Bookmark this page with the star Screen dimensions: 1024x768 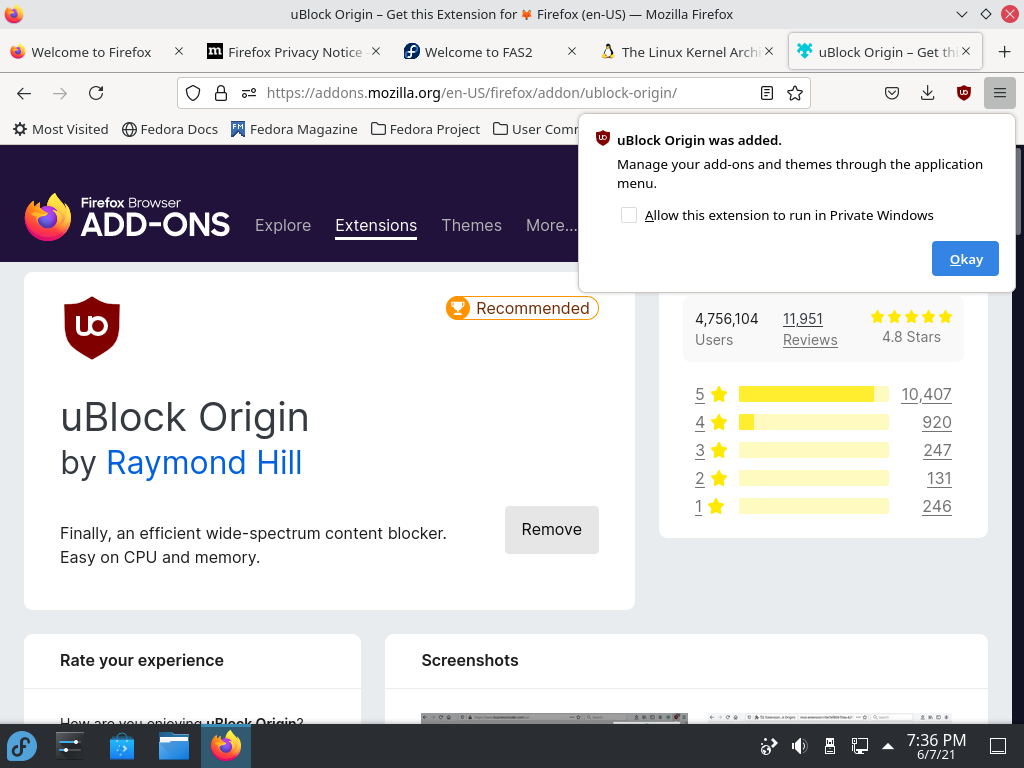pos(795,93)
